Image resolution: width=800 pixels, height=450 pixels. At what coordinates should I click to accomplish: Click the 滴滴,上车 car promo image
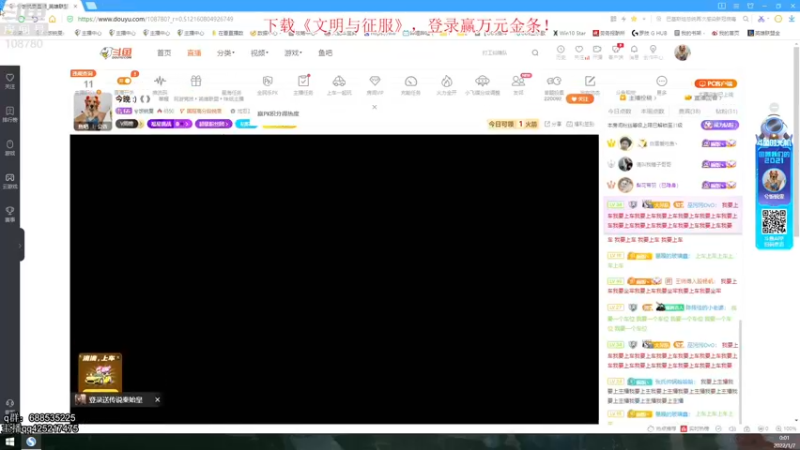(100, 374)
